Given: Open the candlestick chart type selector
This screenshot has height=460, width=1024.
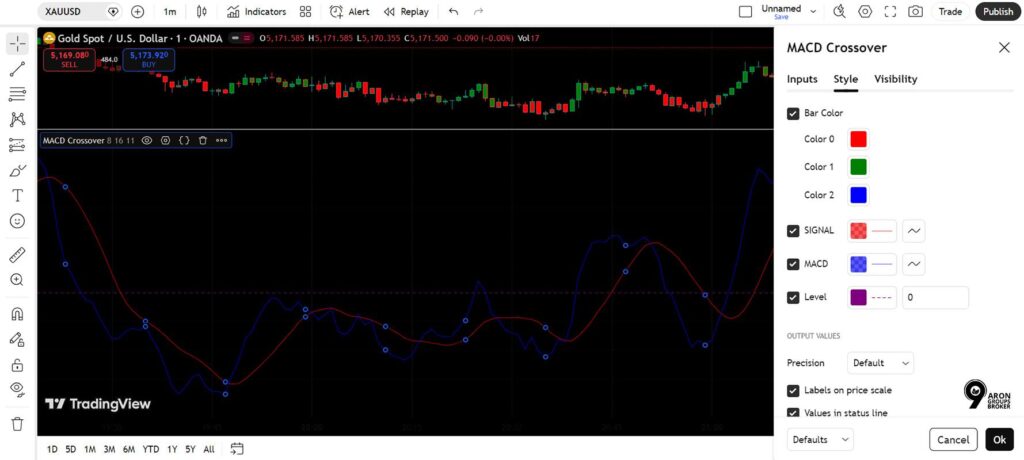Looking at the screenshot, I should click(x=201, y=12).
